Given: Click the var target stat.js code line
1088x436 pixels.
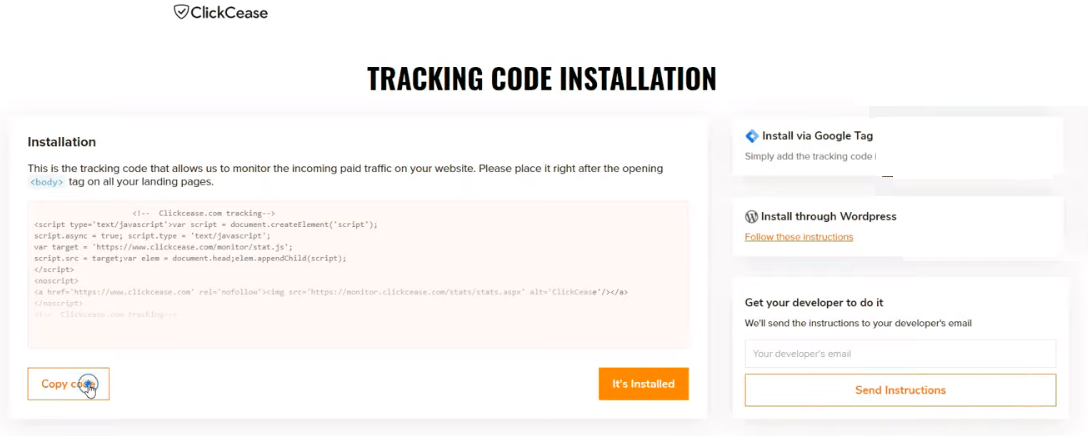Looking at the screenshot, I should [x=163, y=247].
